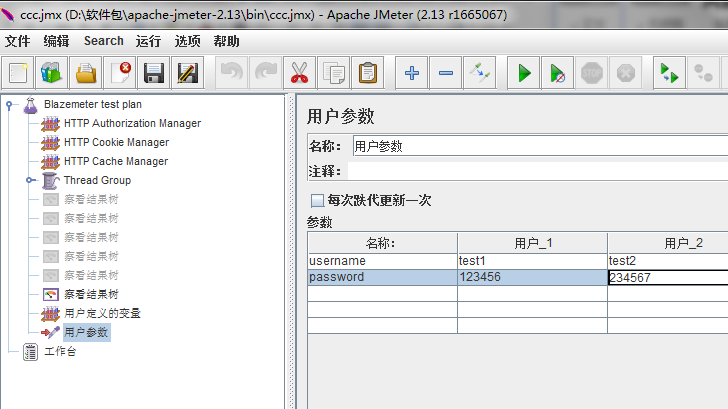Select 用户定义的变量 in the tree
This screenshot has width=728, height=409.
[102, 313]
